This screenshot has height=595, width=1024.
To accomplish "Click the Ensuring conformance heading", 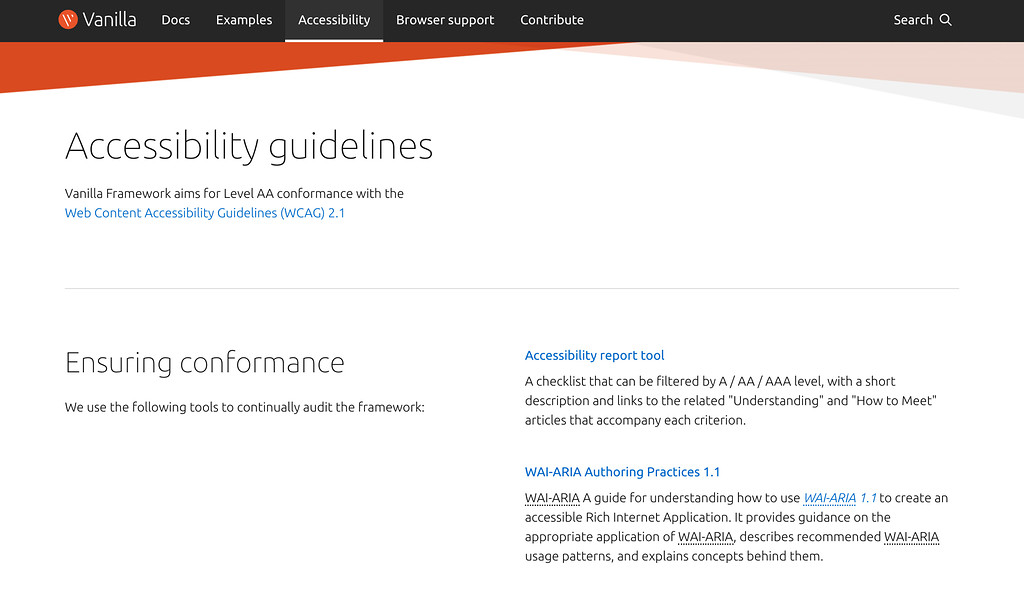I will (205, 362).
